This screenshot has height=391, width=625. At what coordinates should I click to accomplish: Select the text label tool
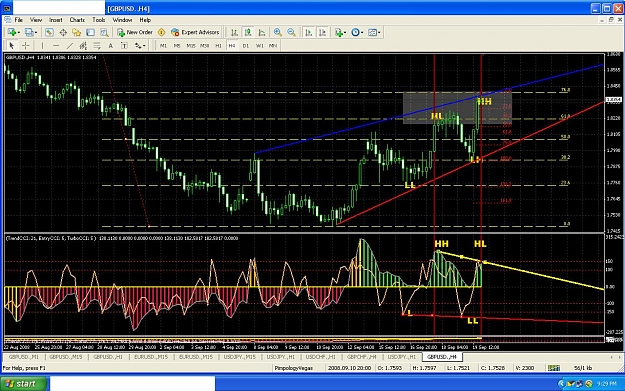tap(124, 46)
